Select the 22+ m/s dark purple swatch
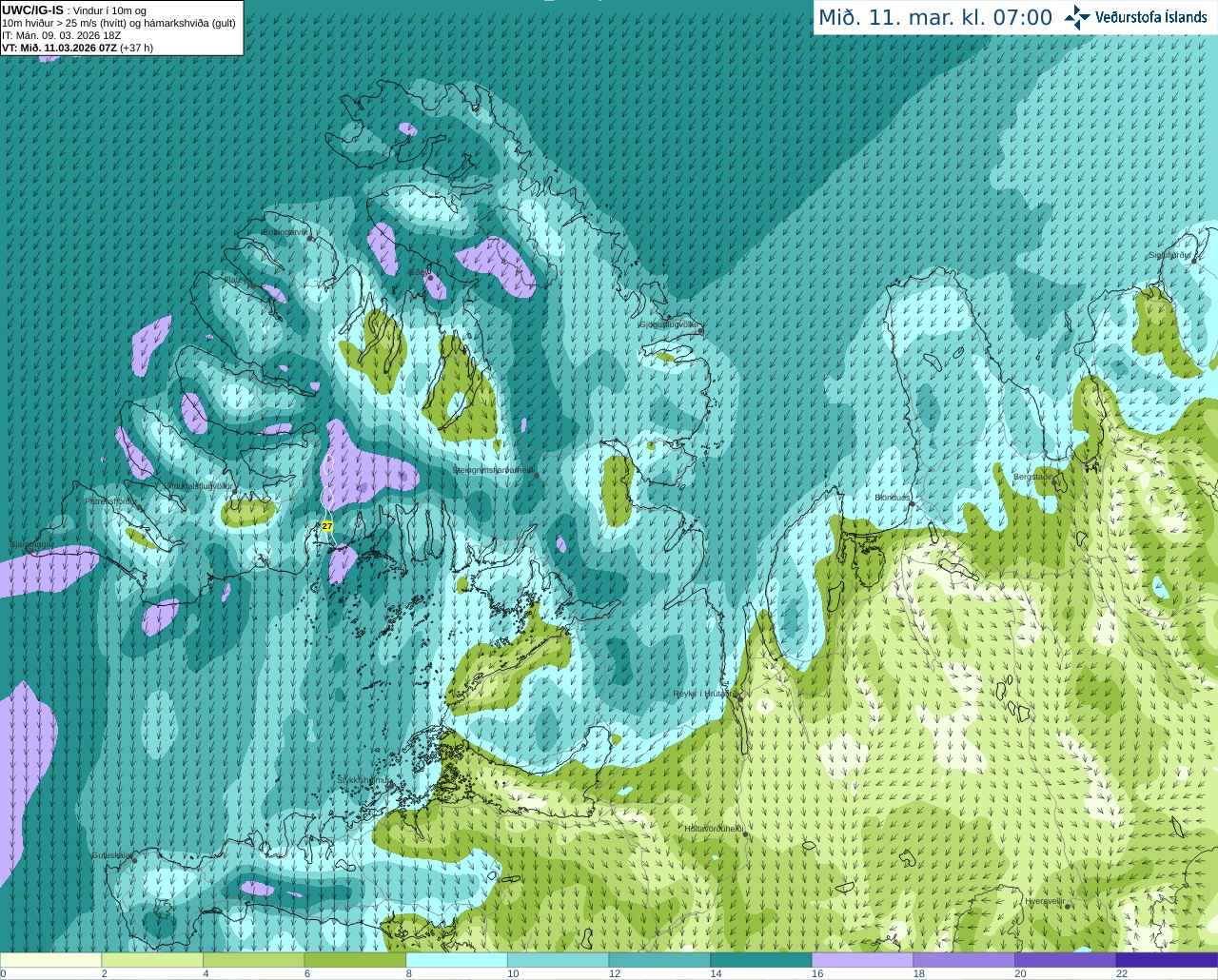This screenshot has height=980, width=1218. [x=1167, y=960]
